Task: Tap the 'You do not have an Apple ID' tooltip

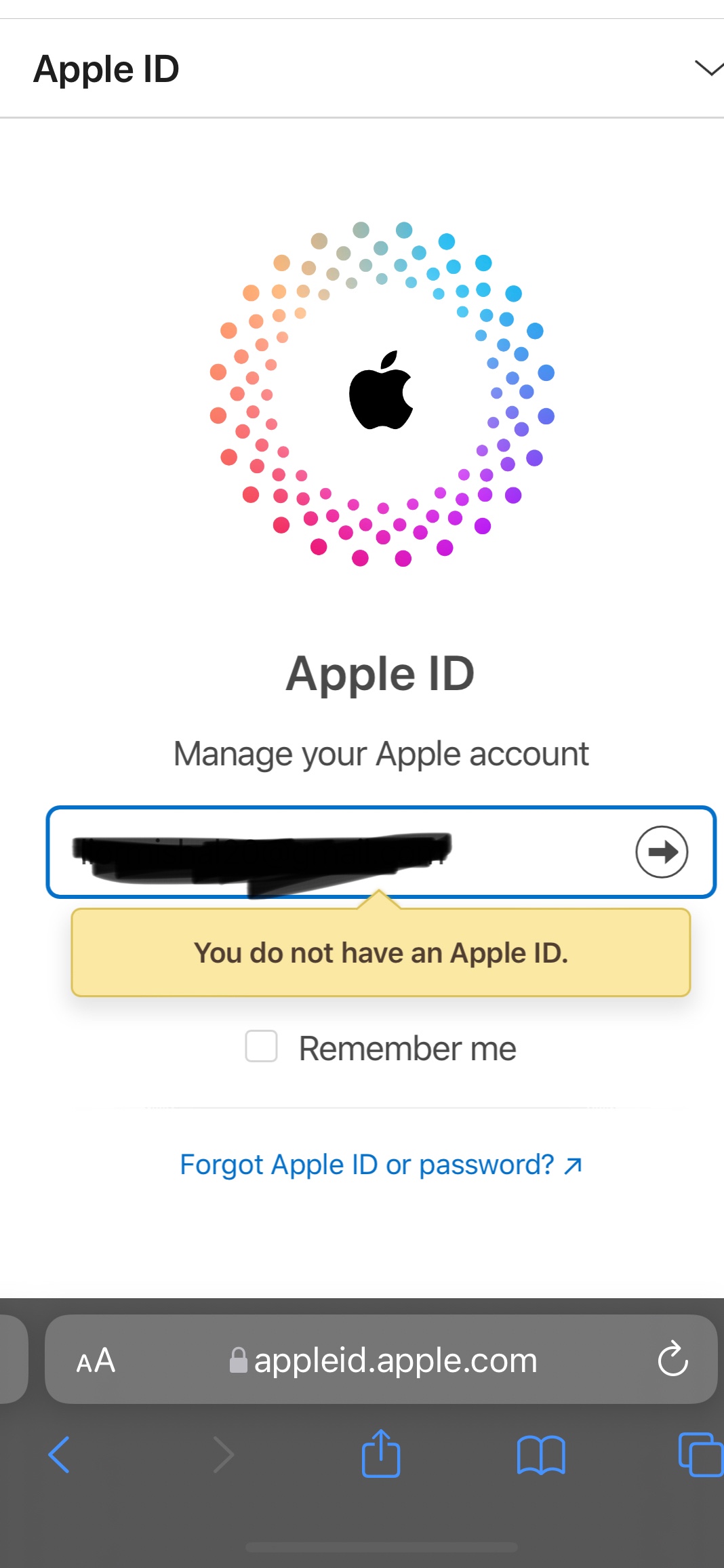Action: (380, 952)
